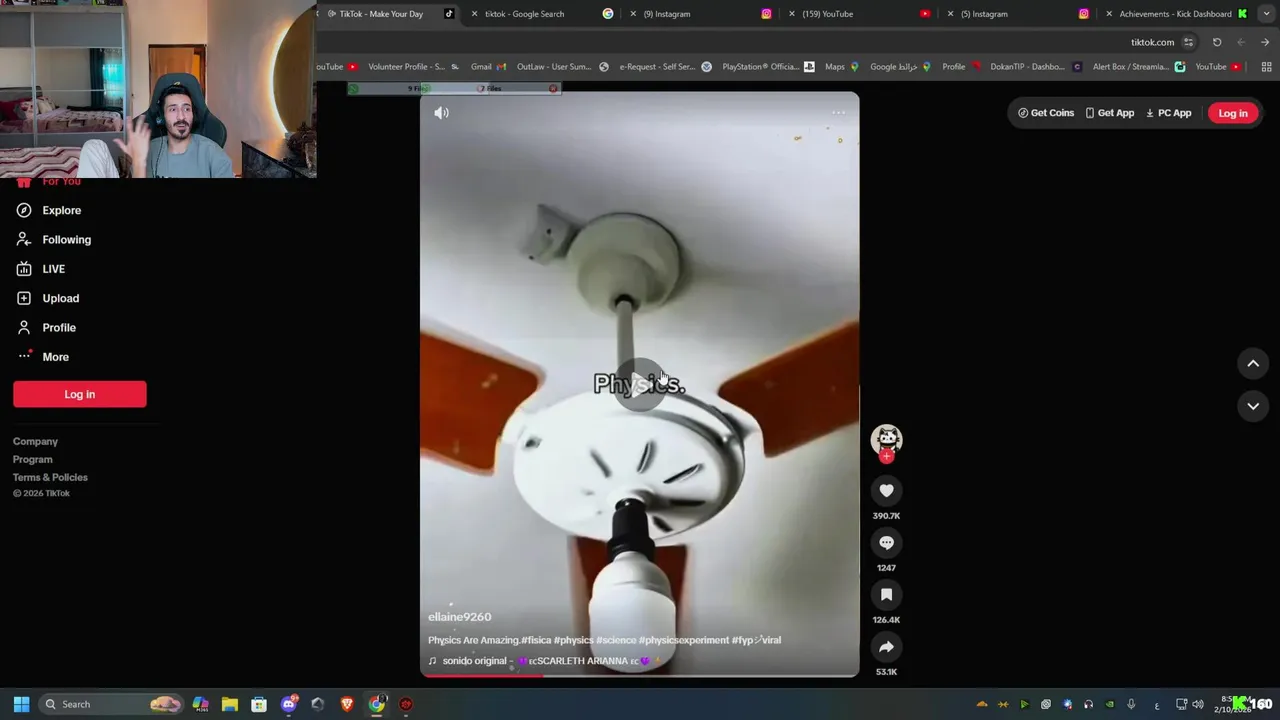Click the tiktok.com address field
Screen dimensions: 1280x720
[x=1153, y=42]
